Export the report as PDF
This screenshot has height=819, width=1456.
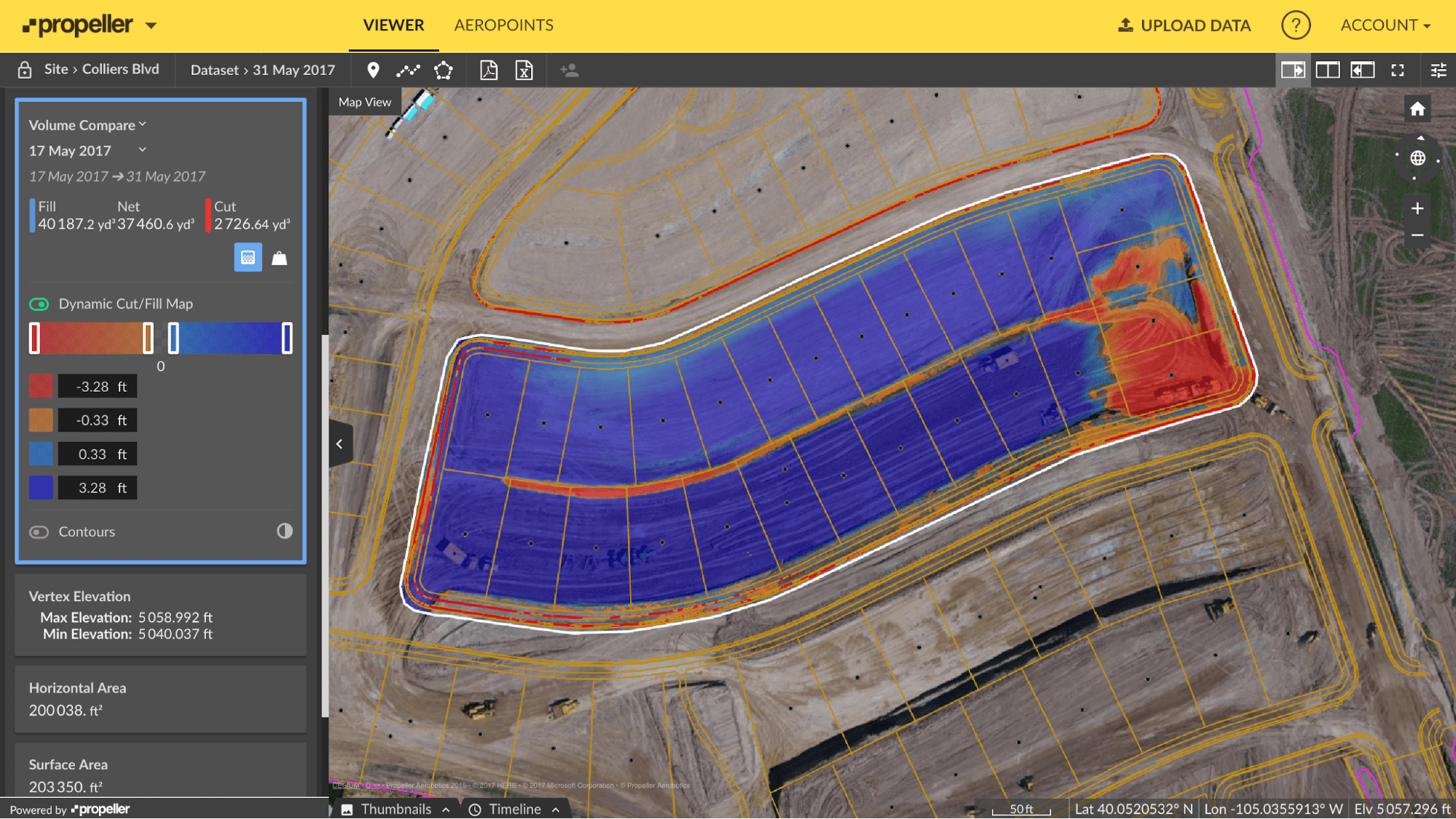[x=489, y=70]
